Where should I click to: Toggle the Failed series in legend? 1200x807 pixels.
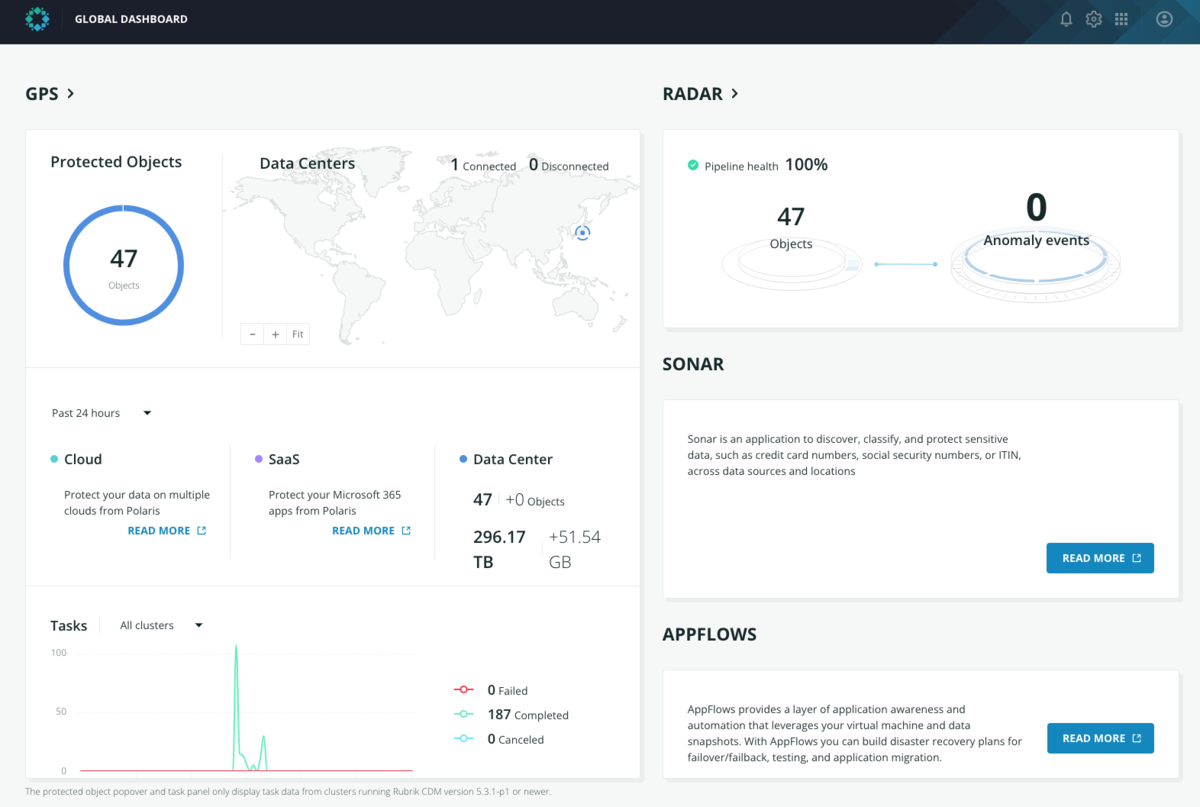point(490,690)
